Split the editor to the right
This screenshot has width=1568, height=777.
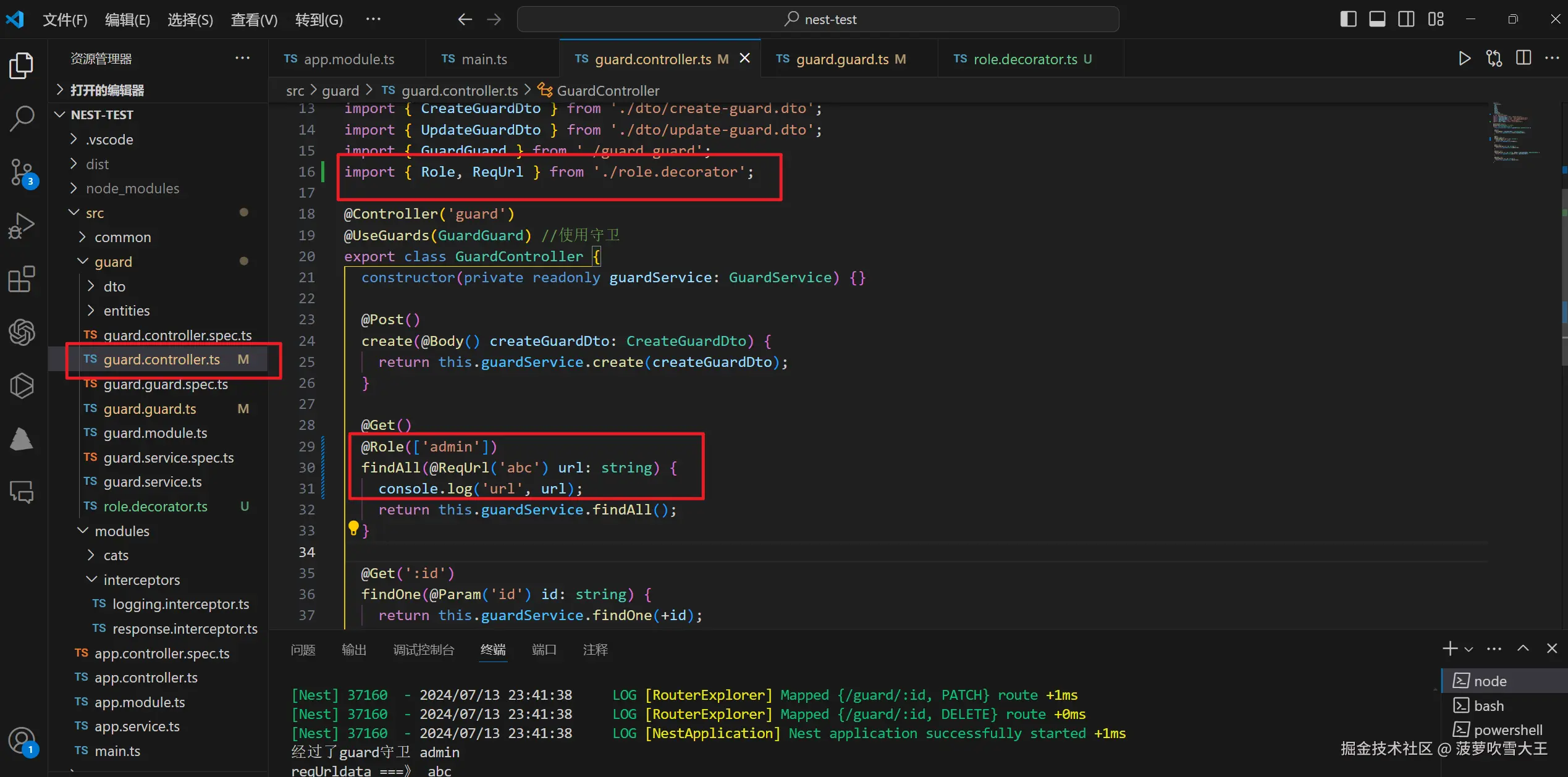tap(1524, 59)
